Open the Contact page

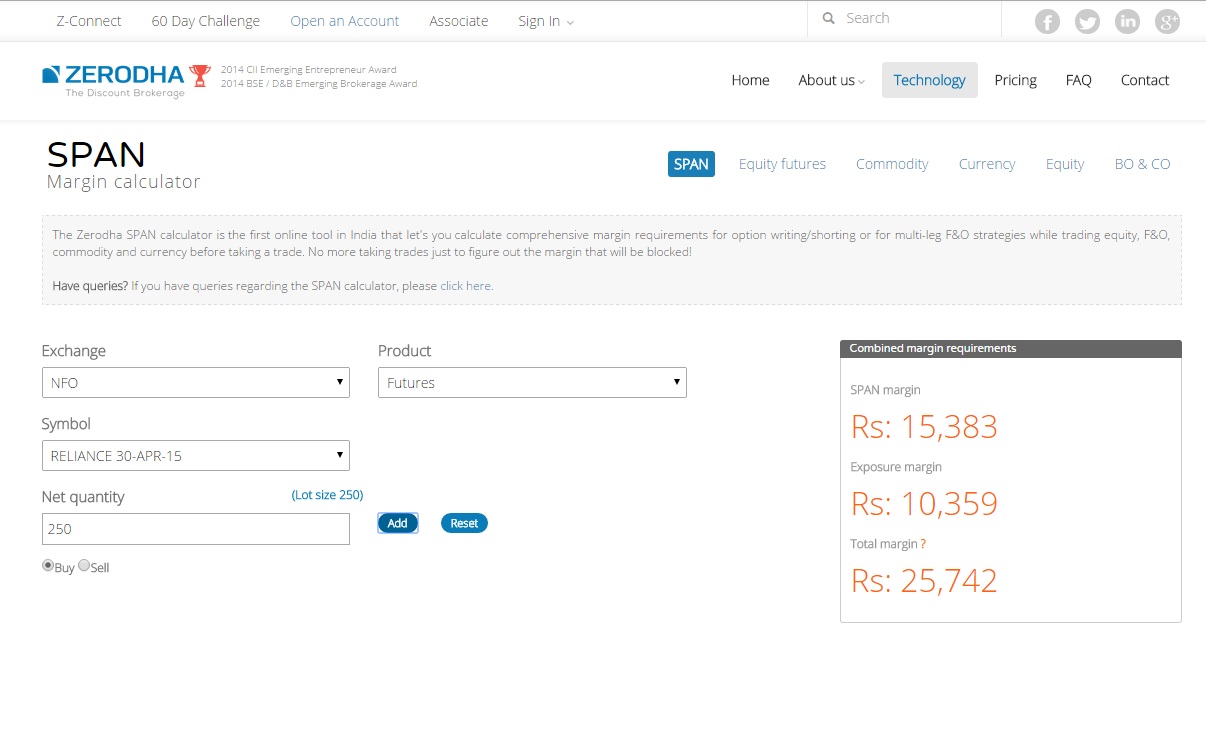tap(1144, 80)
